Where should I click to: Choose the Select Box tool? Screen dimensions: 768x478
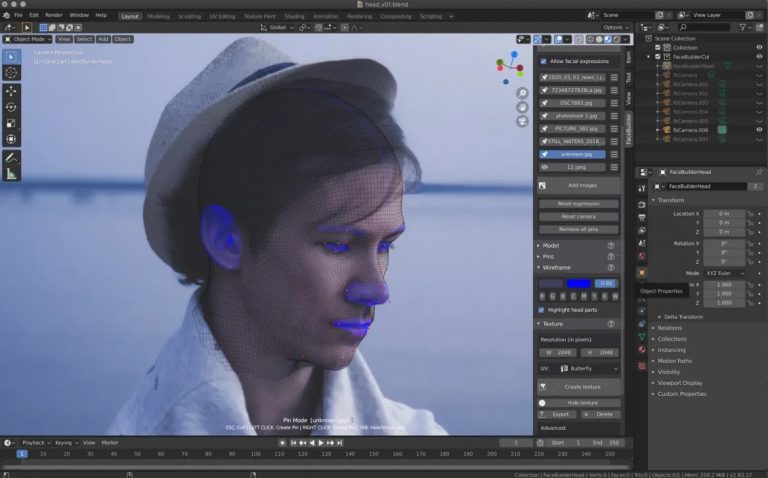point(11,57)
